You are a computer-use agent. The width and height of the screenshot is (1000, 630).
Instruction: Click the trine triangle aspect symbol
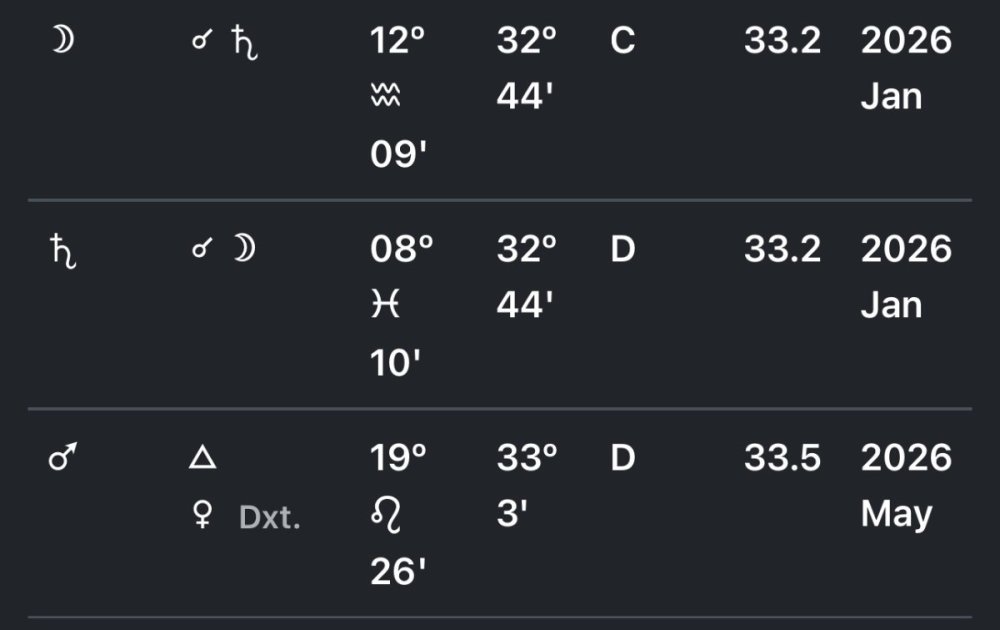202,458
